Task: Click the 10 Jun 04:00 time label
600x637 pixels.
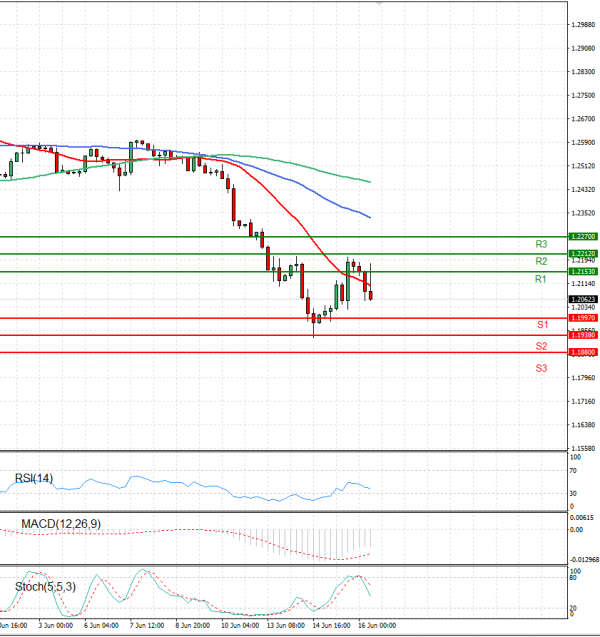Action: (x=240, y=625)
